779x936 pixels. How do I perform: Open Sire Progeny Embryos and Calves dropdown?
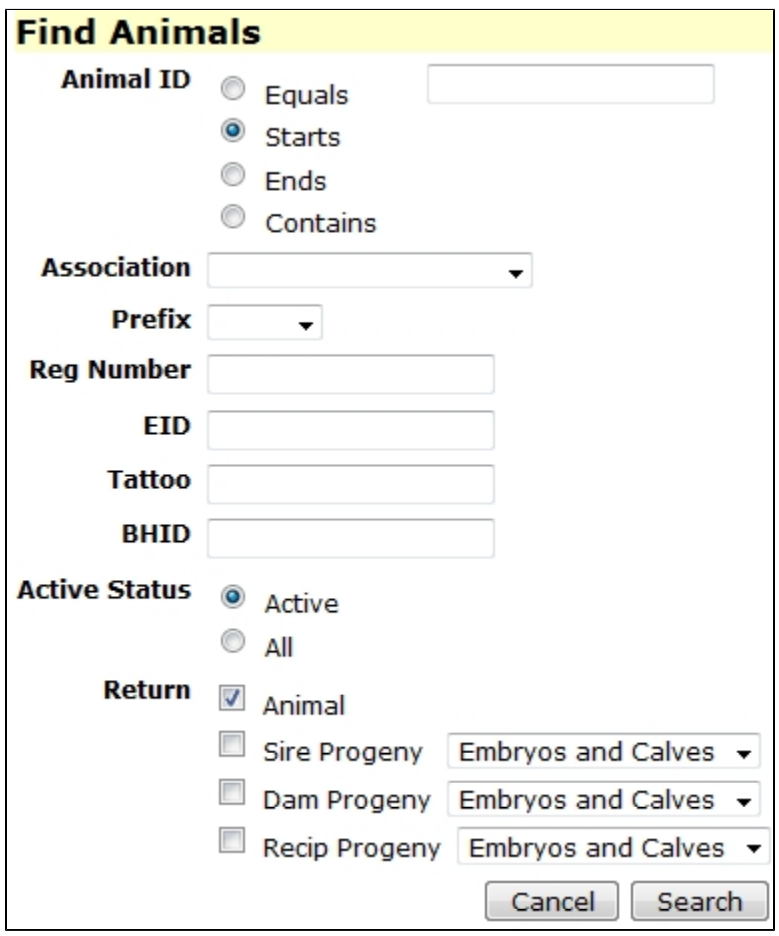click(604, 752)
